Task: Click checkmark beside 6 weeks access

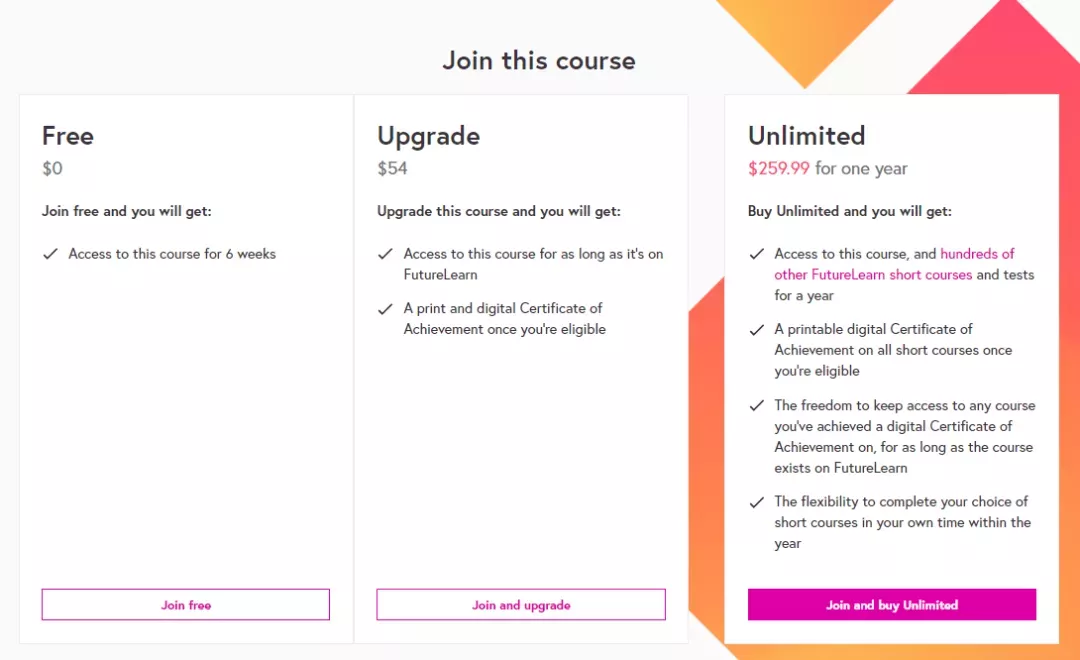Action: pos(50,254)
